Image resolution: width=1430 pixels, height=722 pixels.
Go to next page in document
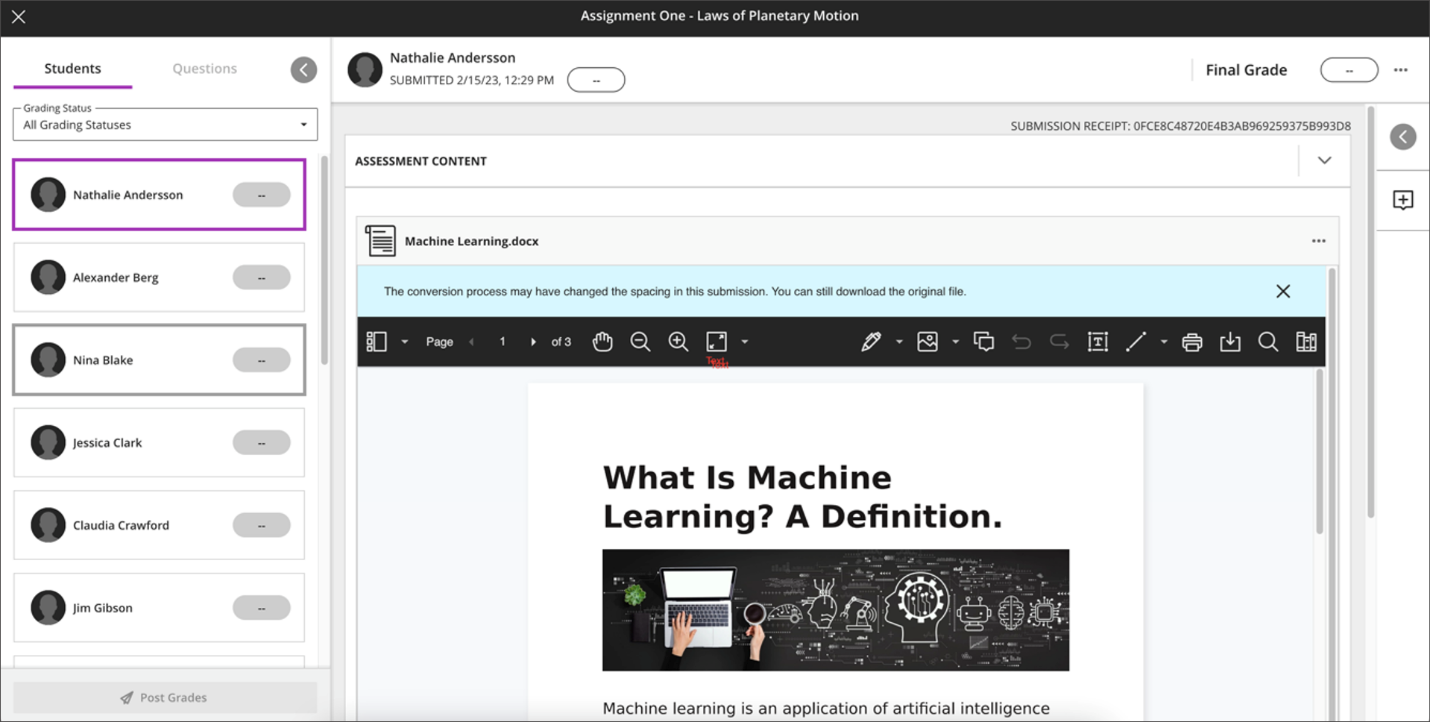coord(534,342)
